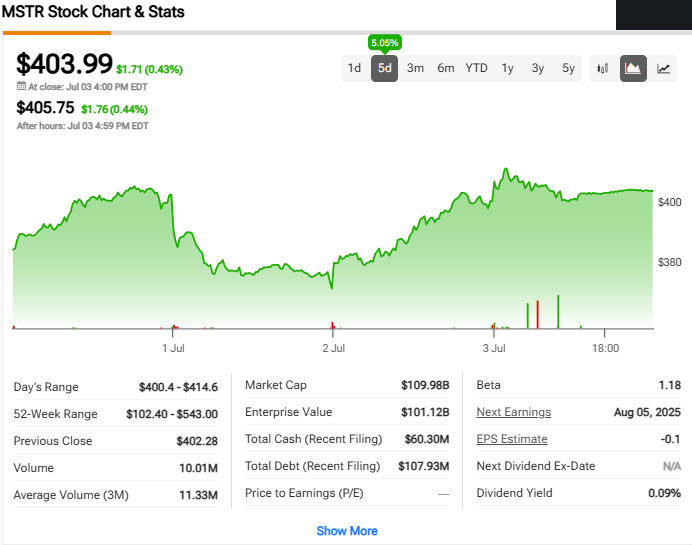Click the red volume bar near 3 Jul

[x=538, y=313]
